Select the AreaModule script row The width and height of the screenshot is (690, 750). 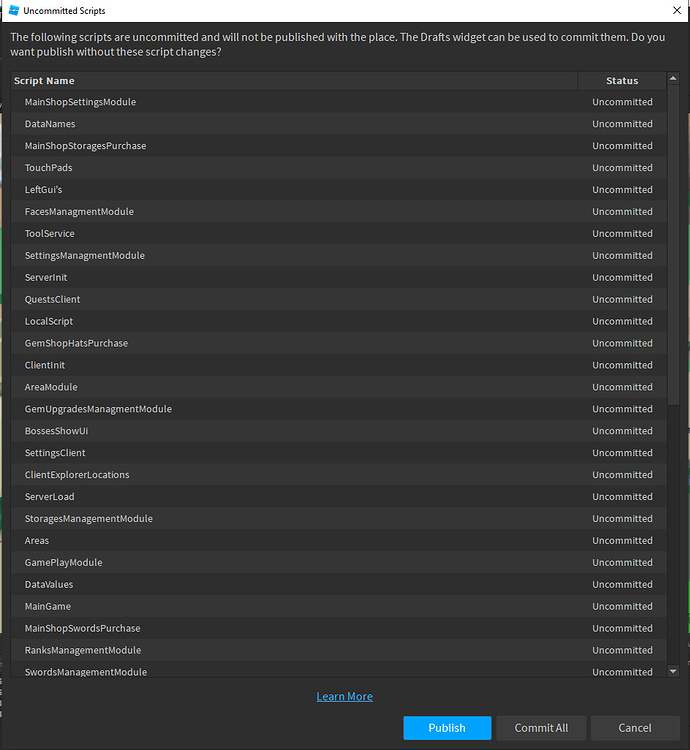[x=339, y=387]
